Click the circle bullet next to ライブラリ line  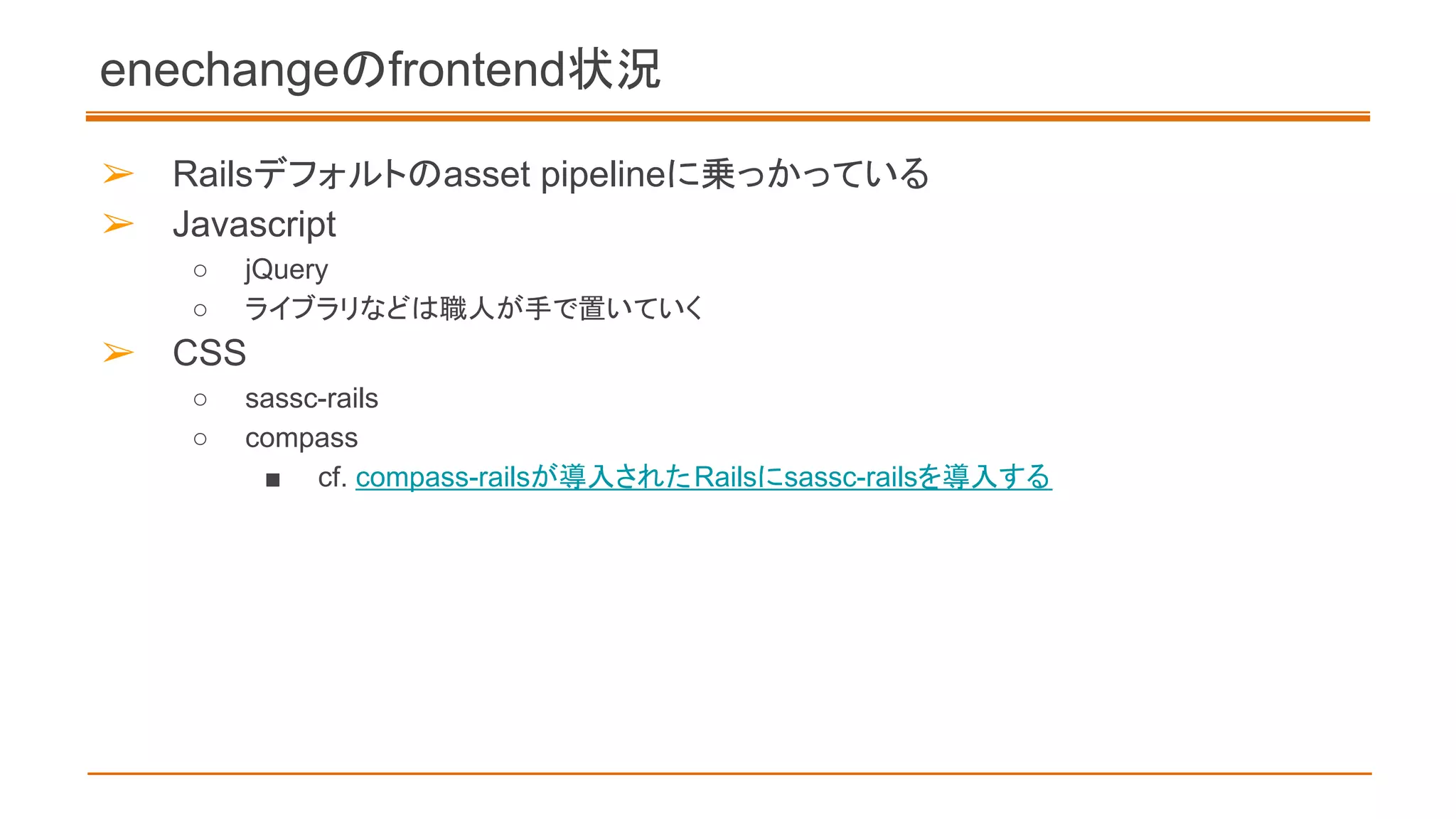[200, 310]
